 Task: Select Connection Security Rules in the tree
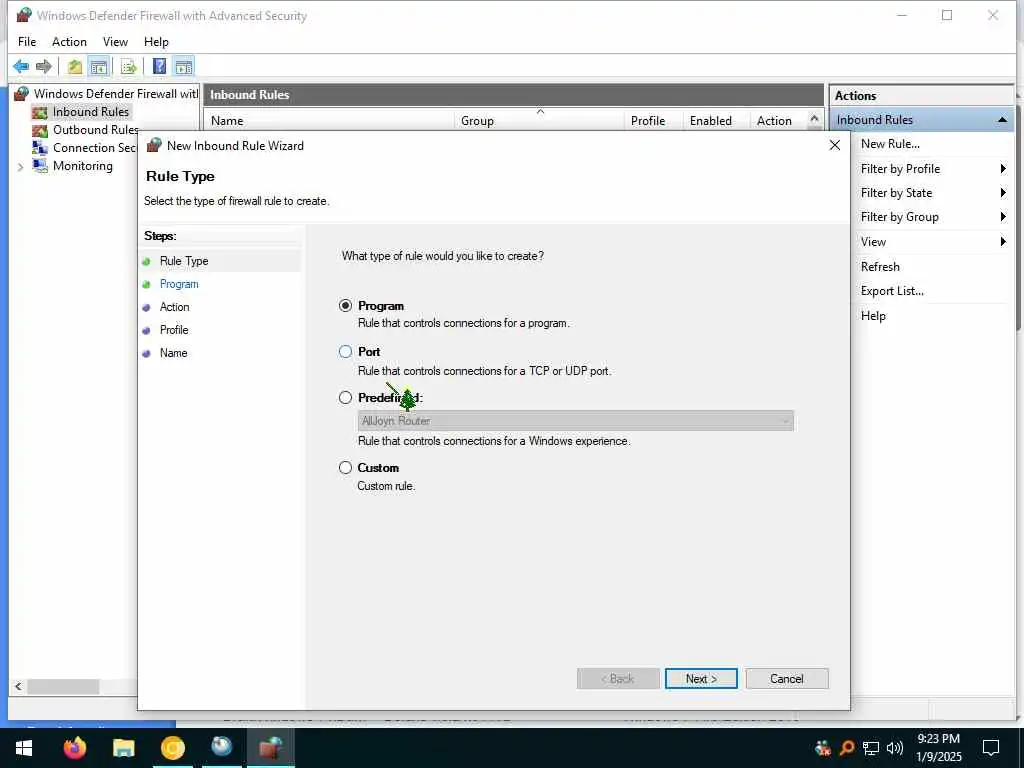[x=95, y=148]
